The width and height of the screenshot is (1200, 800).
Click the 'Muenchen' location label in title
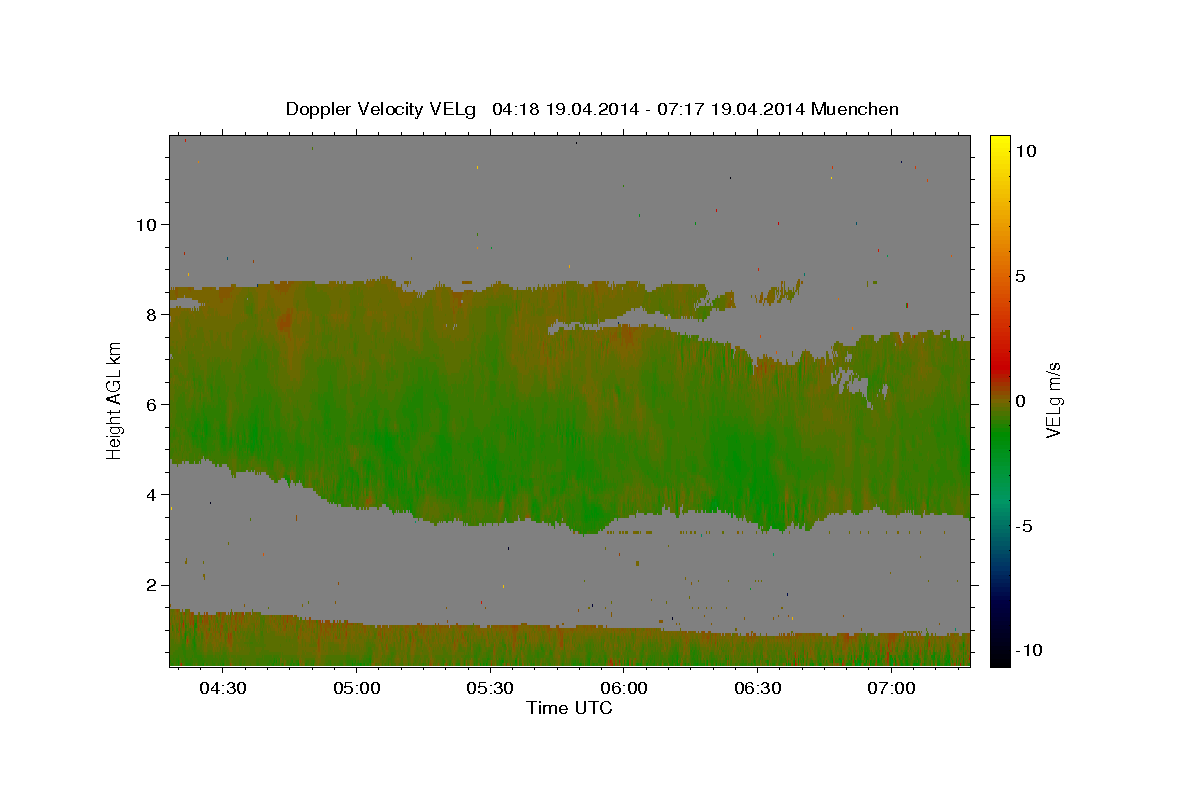point(855,109)
